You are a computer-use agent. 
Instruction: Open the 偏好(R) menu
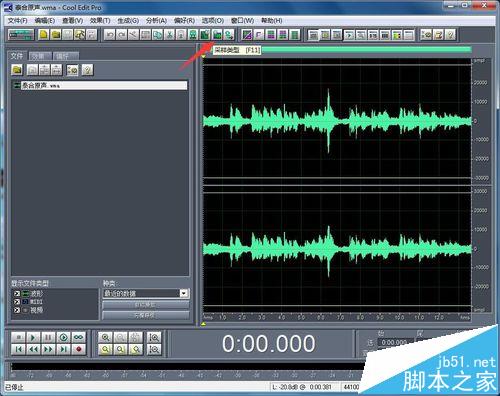184,21
